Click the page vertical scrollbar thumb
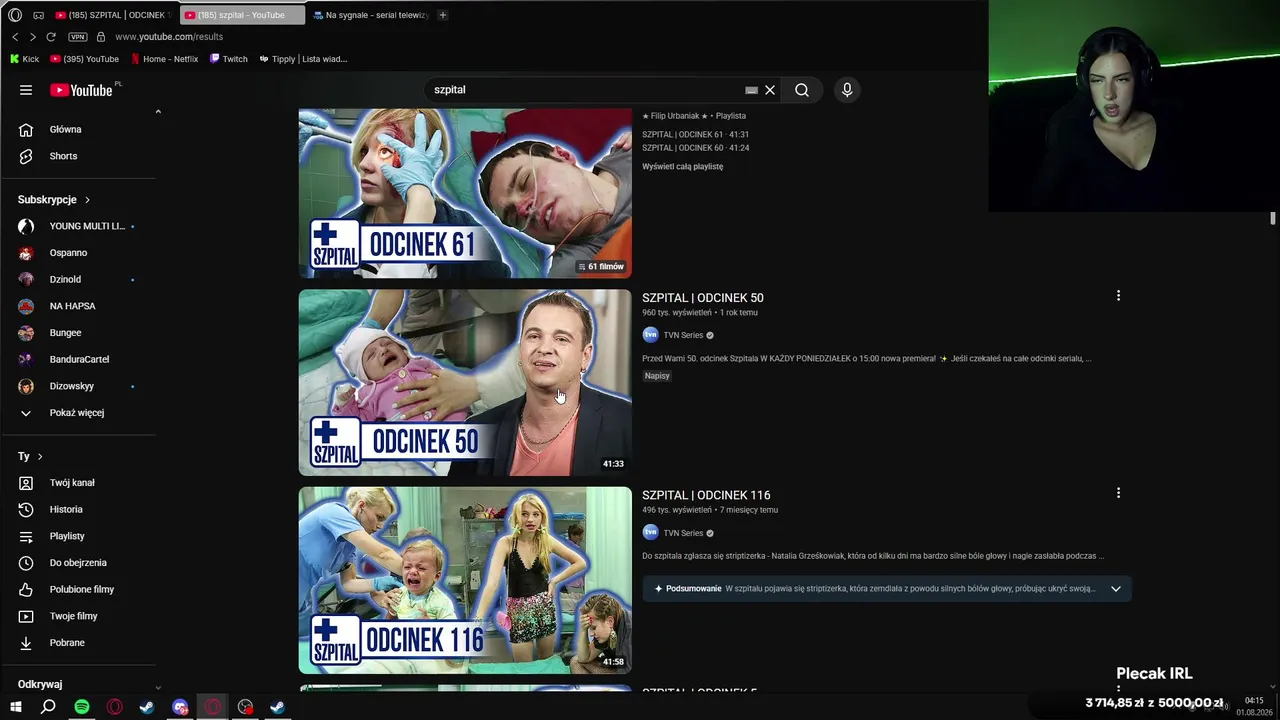This screenshot has width=1280, height=720. [x=1273, y=218]
